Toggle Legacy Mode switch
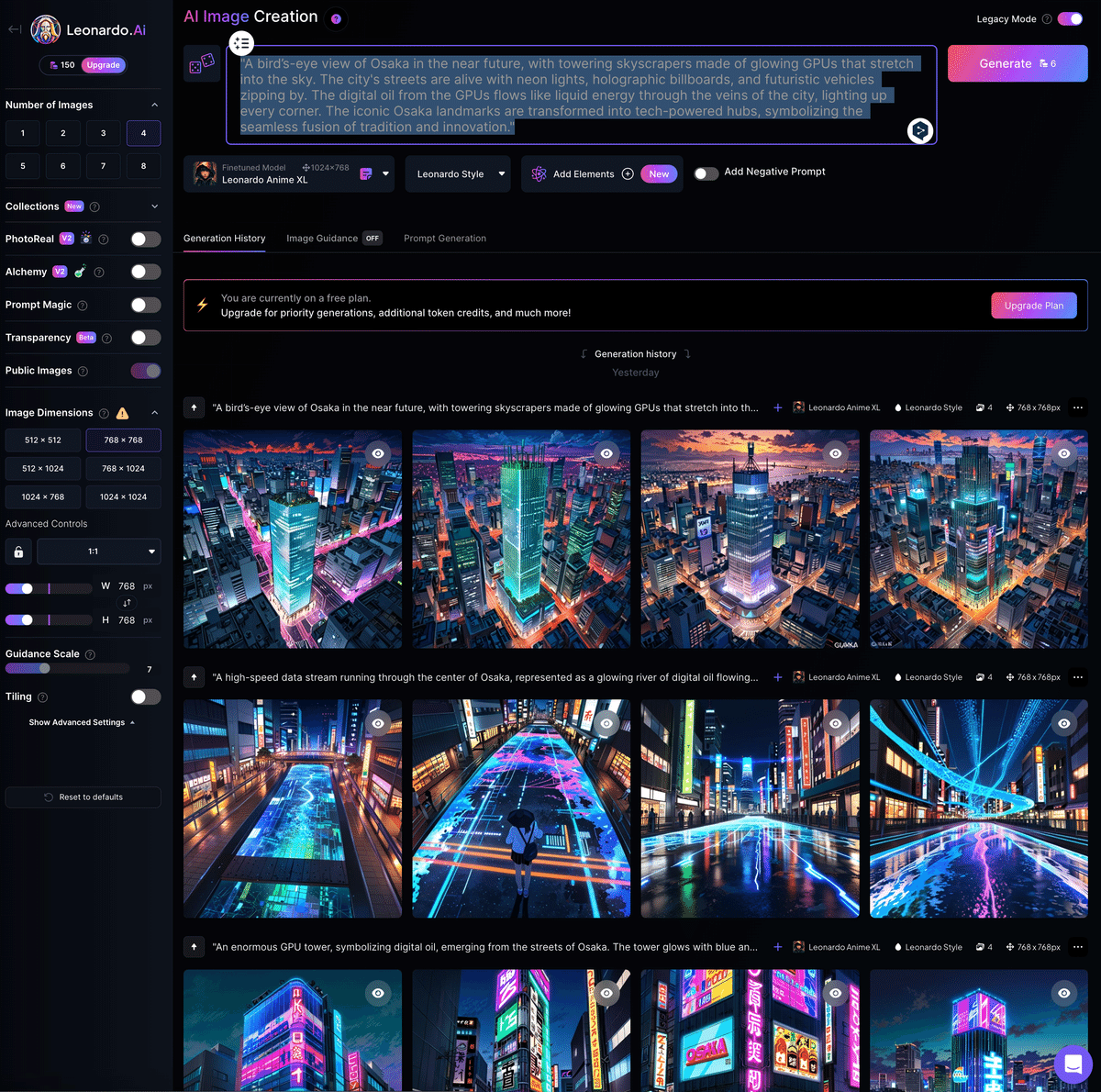1101x1092 pixels. click(1070, 18)
